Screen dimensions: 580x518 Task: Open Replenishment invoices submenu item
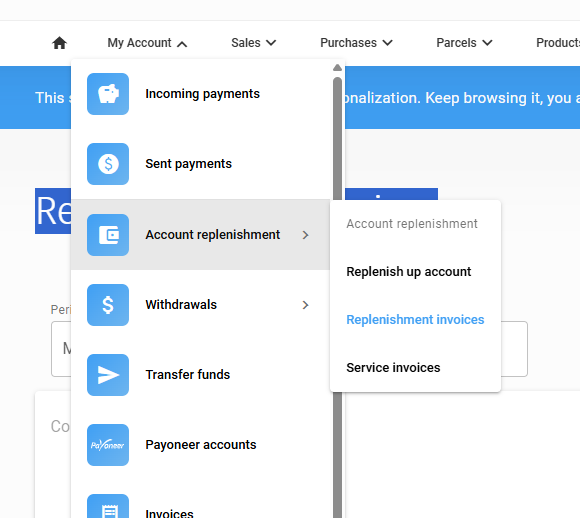[415, 320]
